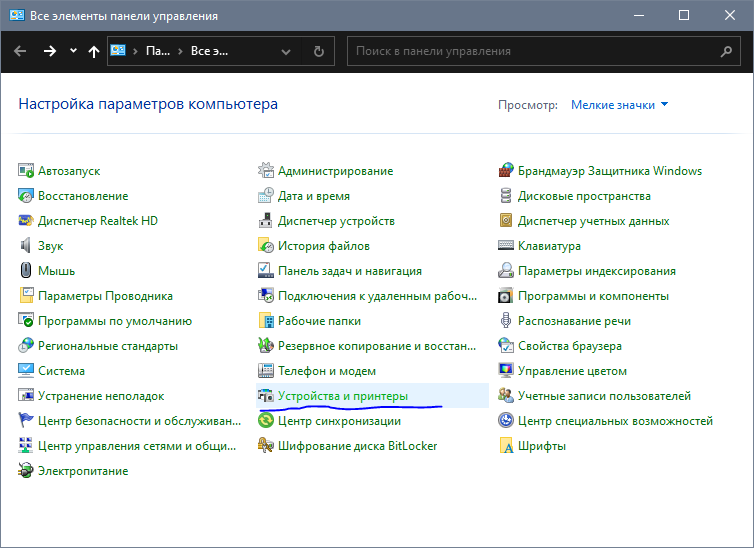Click Управление цветом monitor icon
Viewport: 754px width, 548px height.
505,371
